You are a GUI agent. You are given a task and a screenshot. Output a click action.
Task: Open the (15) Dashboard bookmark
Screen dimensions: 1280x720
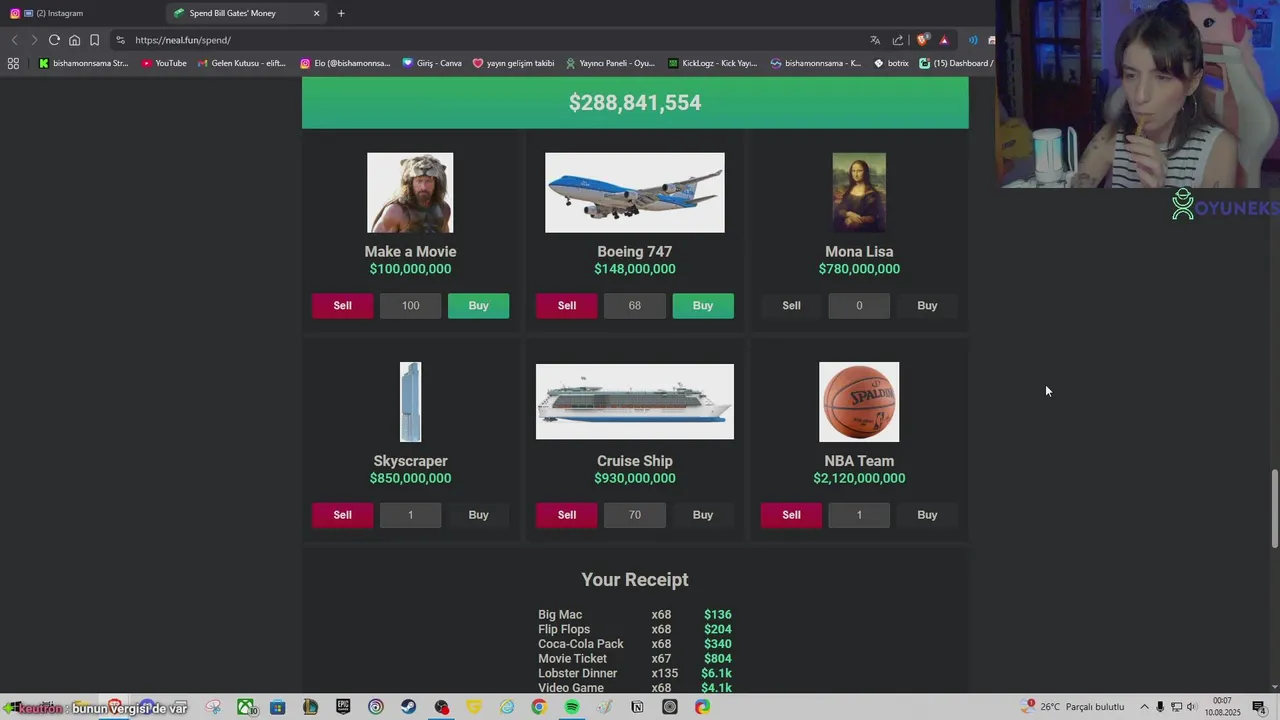(955, 63)
